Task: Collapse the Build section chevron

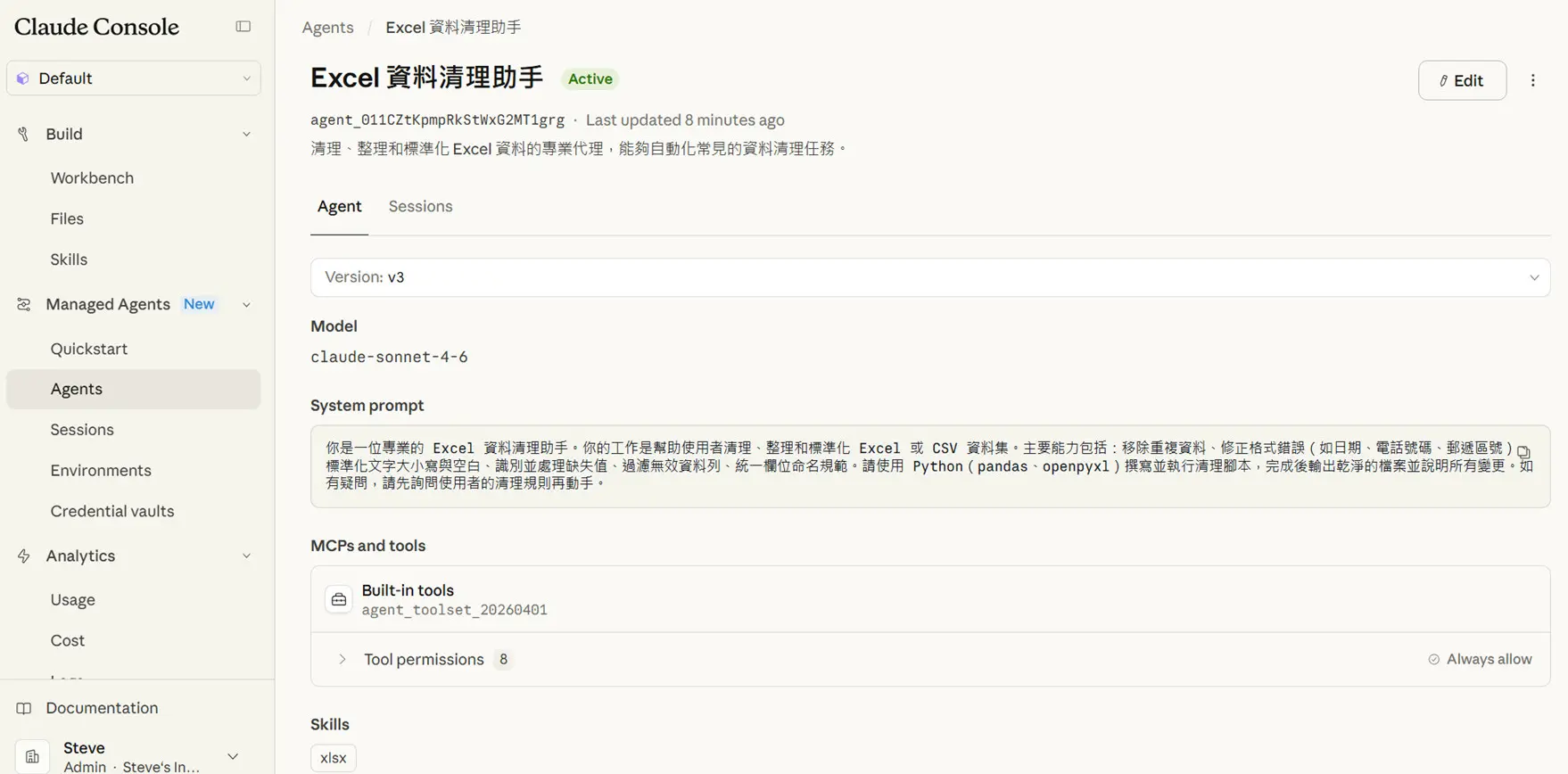Action: pyautogui.click(x=246, y=135)
